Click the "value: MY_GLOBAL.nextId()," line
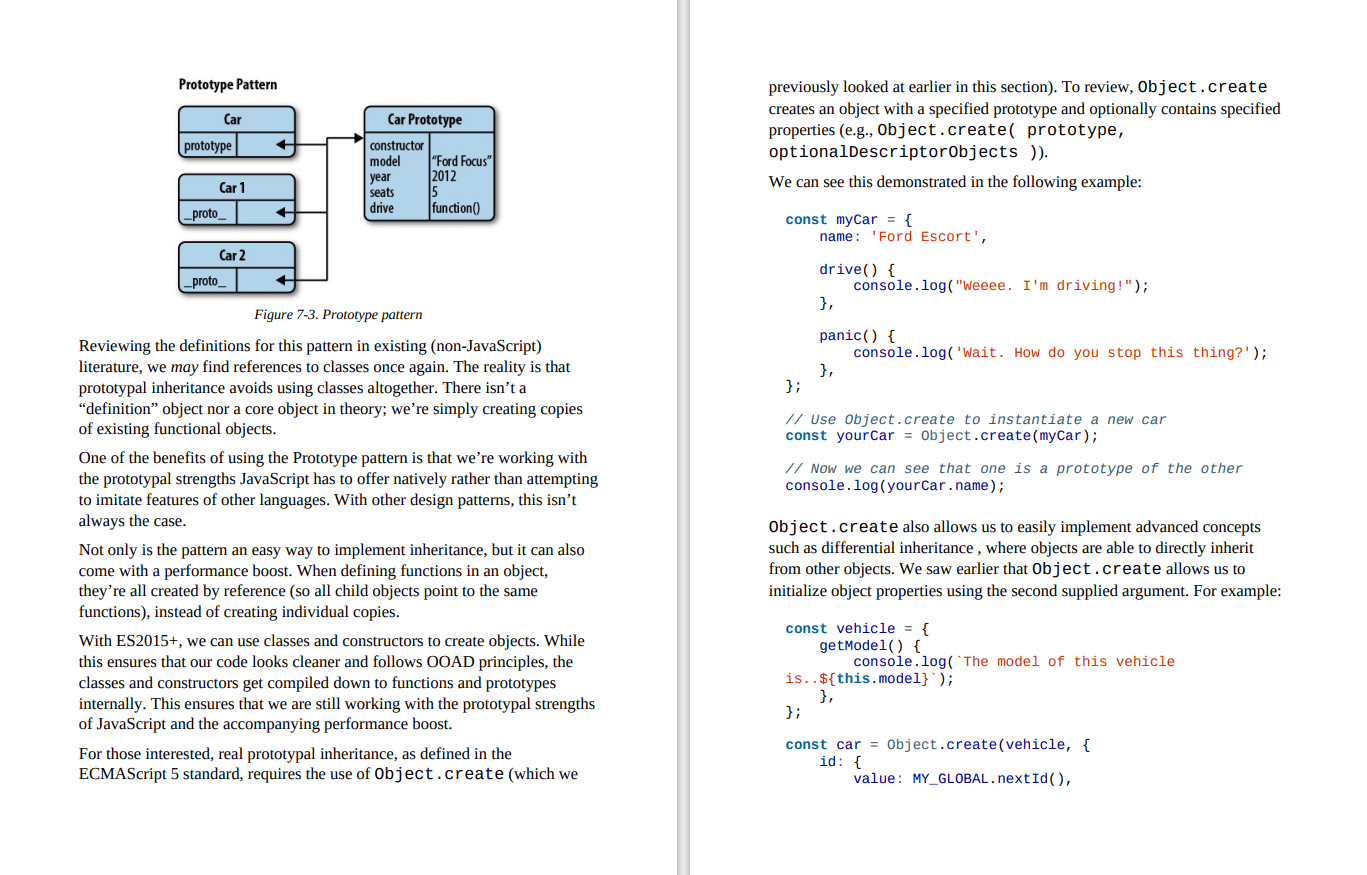Viewport: 1367px width, 875px height. (963, 778)
